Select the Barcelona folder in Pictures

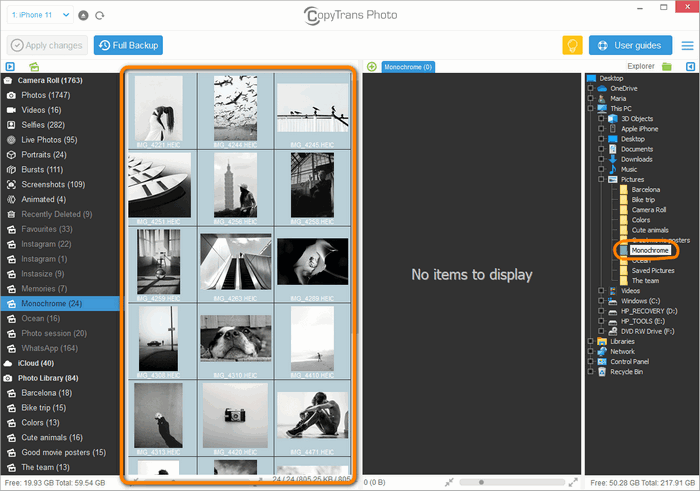click(646, 190)
